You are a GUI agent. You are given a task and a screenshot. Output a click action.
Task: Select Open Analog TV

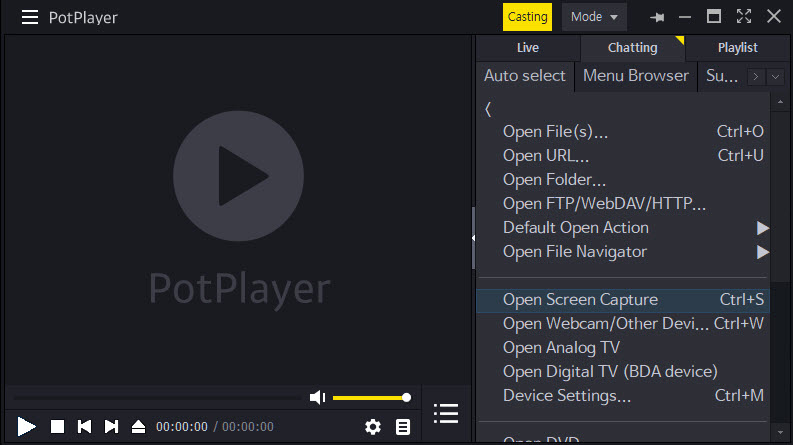tap(623, 348)
